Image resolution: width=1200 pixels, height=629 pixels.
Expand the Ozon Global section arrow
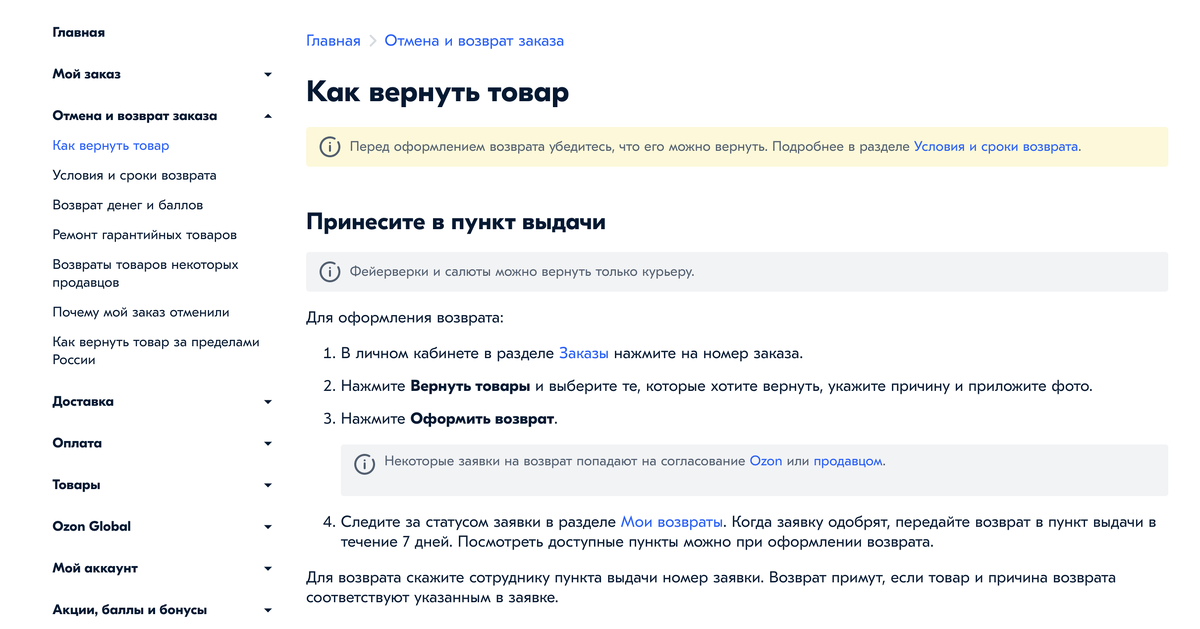(268, 527)
